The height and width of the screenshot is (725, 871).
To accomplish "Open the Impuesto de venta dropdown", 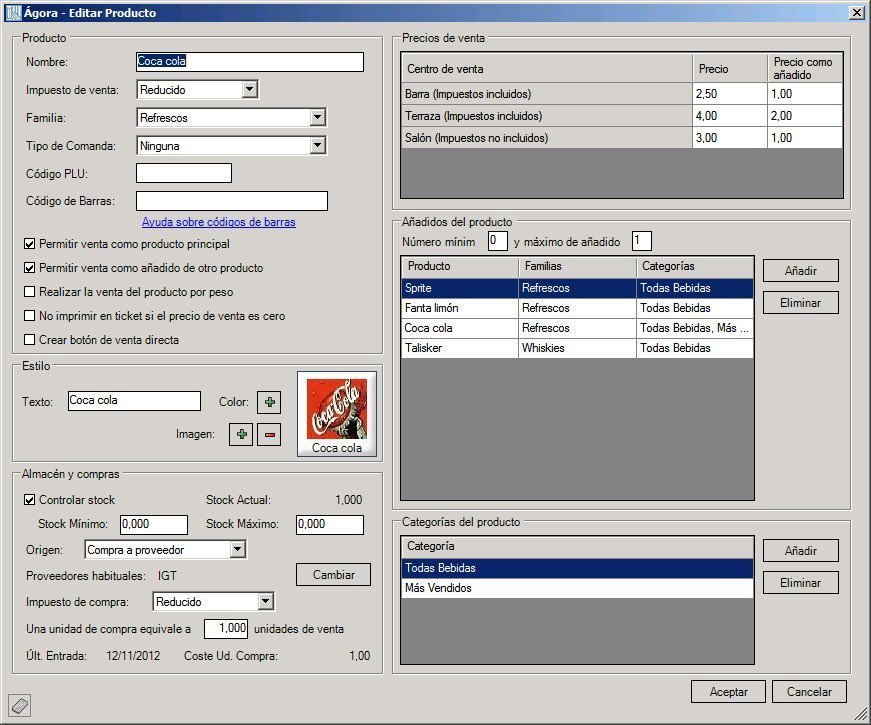I will click(250, 89).
